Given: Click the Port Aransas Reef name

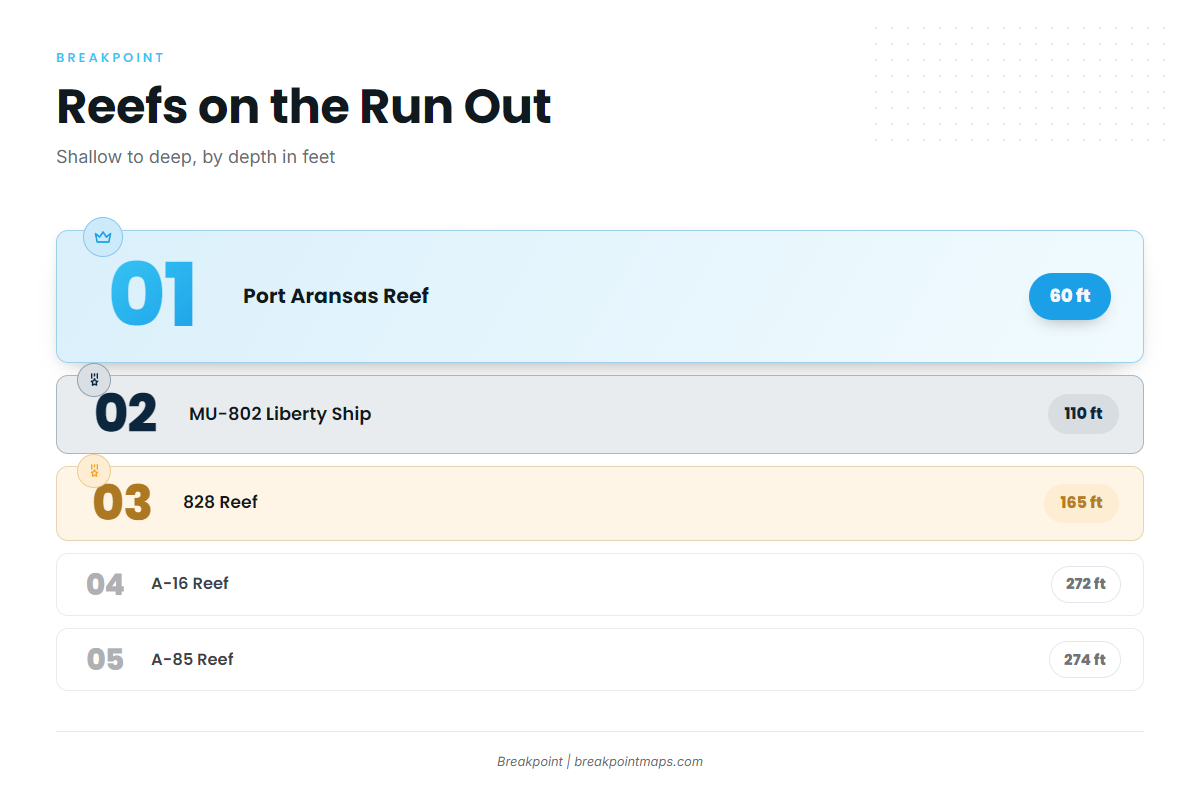Looking at the screenshot, I should tap(336, 296).
